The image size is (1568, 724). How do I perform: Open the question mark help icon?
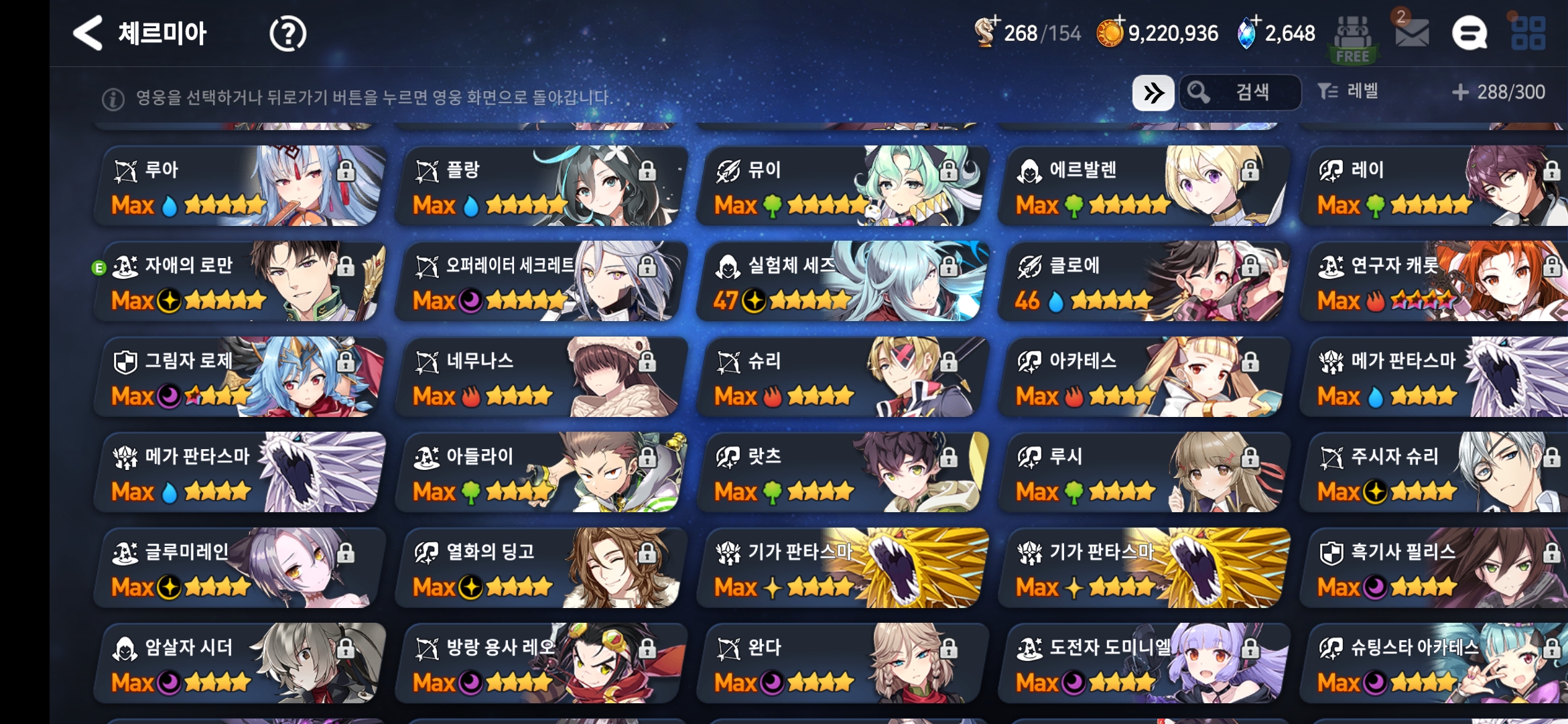click(287, 34)
